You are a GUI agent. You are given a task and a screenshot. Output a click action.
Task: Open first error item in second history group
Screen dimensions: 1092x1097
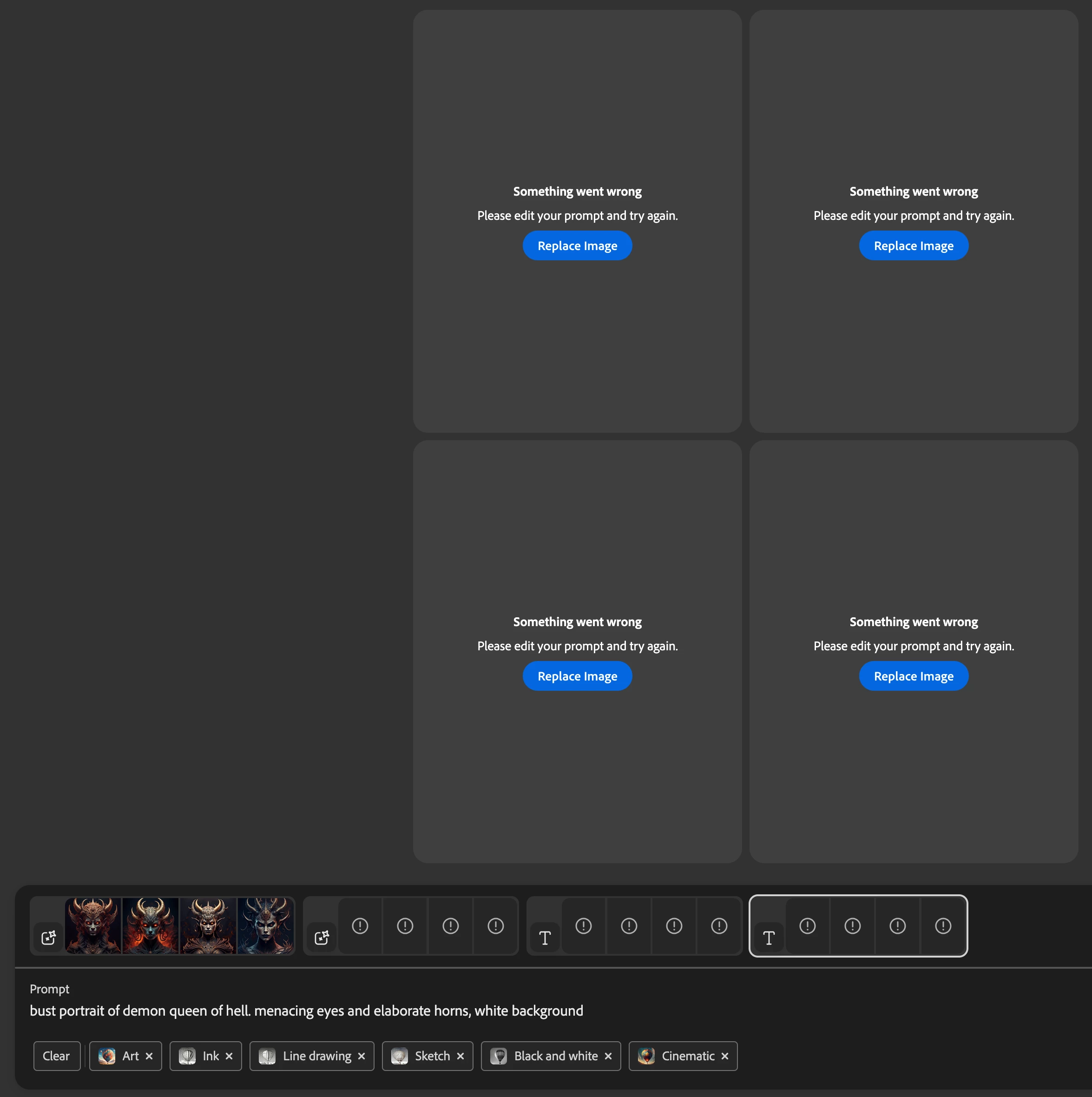click(x=360, y=926)
